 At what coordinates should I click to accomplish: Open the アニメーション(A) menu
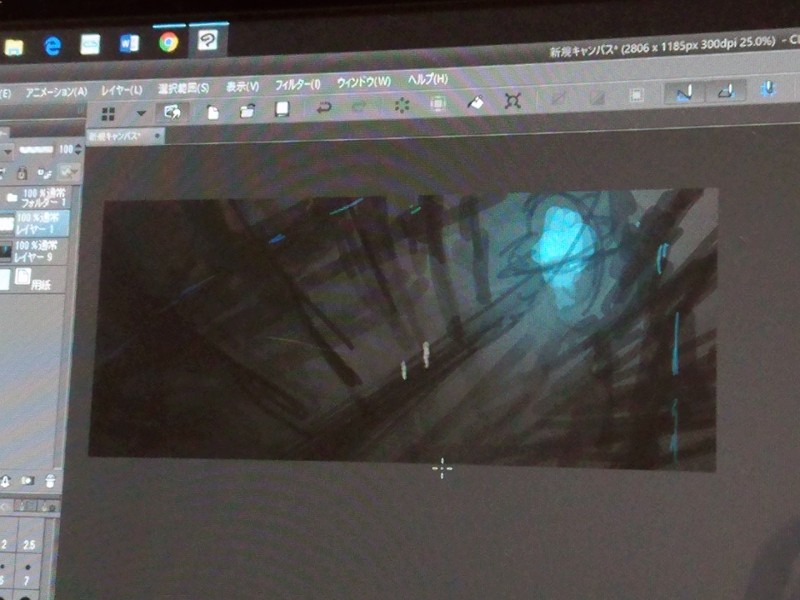[57, 92]
